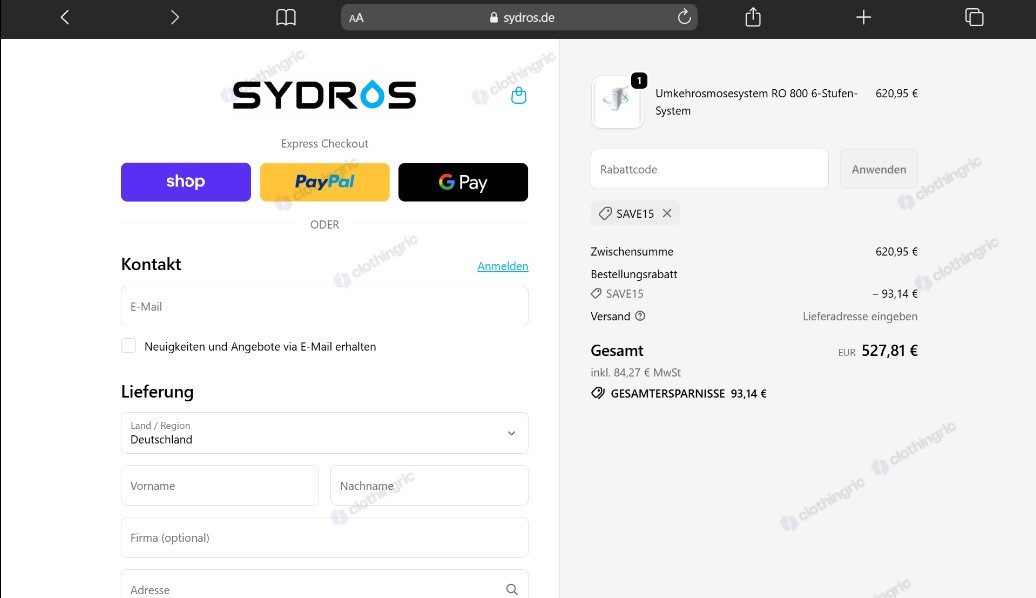Tap the sydros.de address bar
1036x598 pixels.
(x=519, y=18)
